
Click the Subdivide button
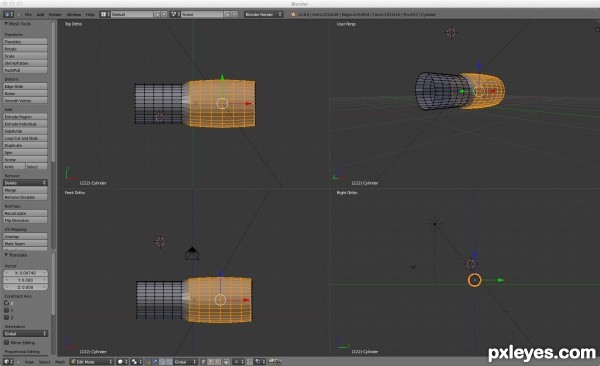point(25,131)
